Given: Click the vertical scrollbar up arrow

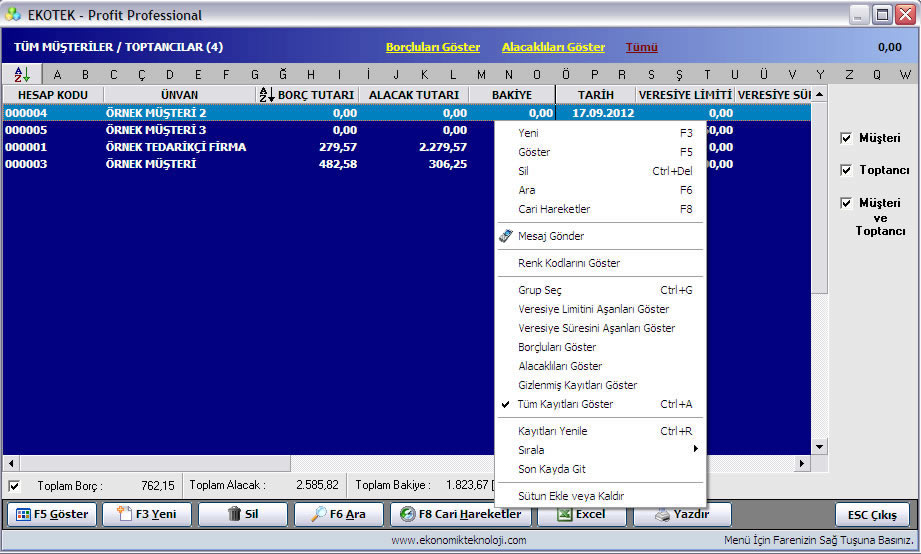Looking at the screenshot, I should click(819, 95).
